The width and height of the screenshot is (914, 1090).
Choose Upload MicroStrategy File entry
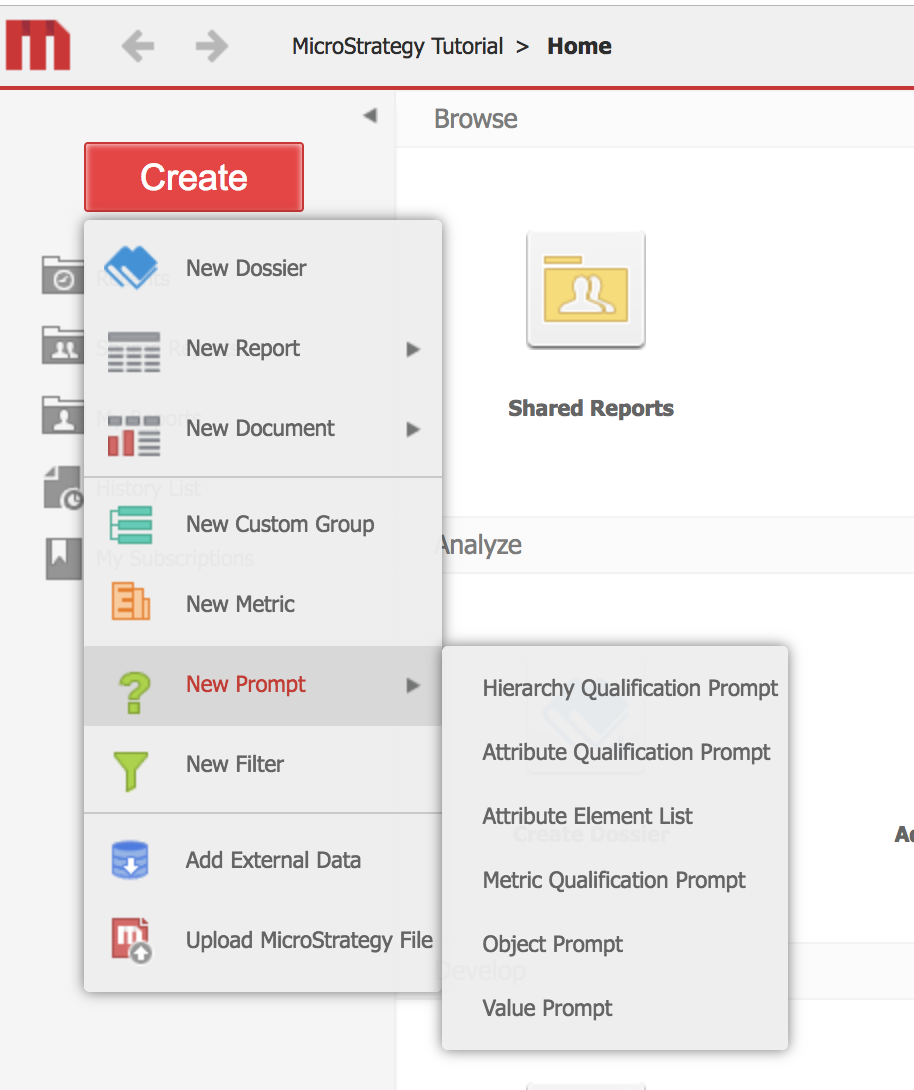(309, 940)
